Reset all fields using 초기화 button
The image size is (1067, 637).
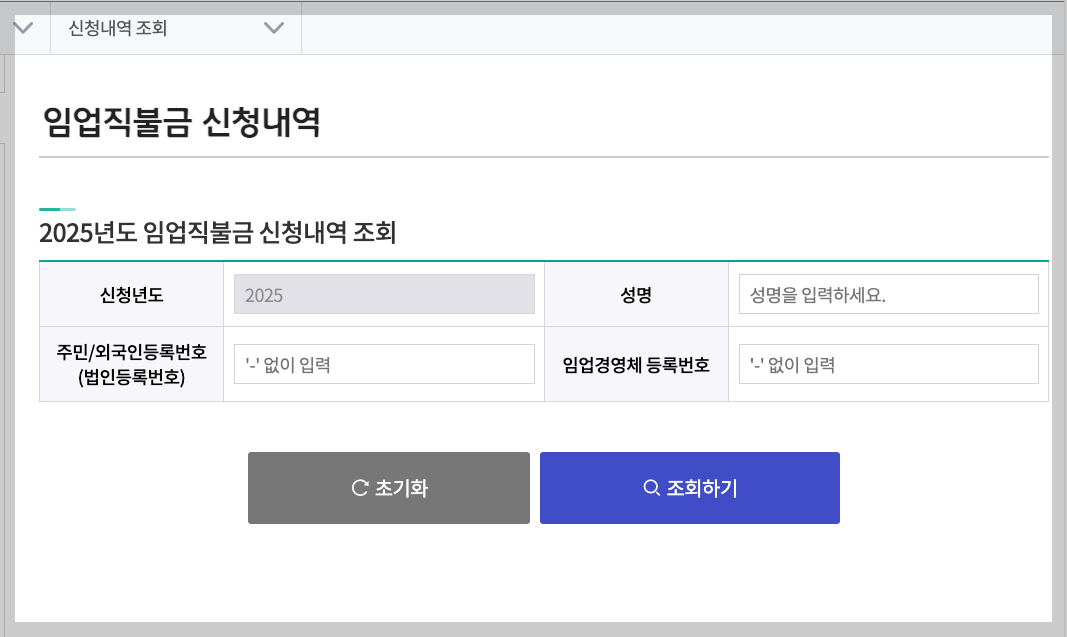[389, 487]
